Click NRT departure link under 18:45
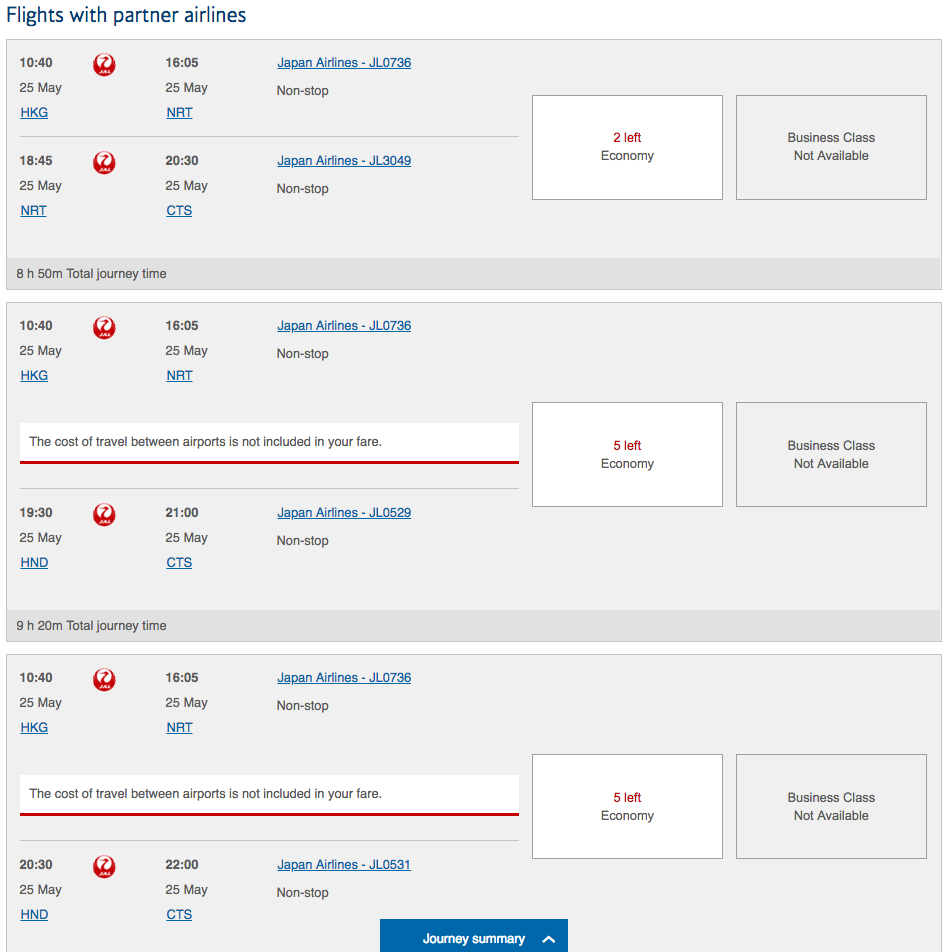 click(x=33, y=211)
